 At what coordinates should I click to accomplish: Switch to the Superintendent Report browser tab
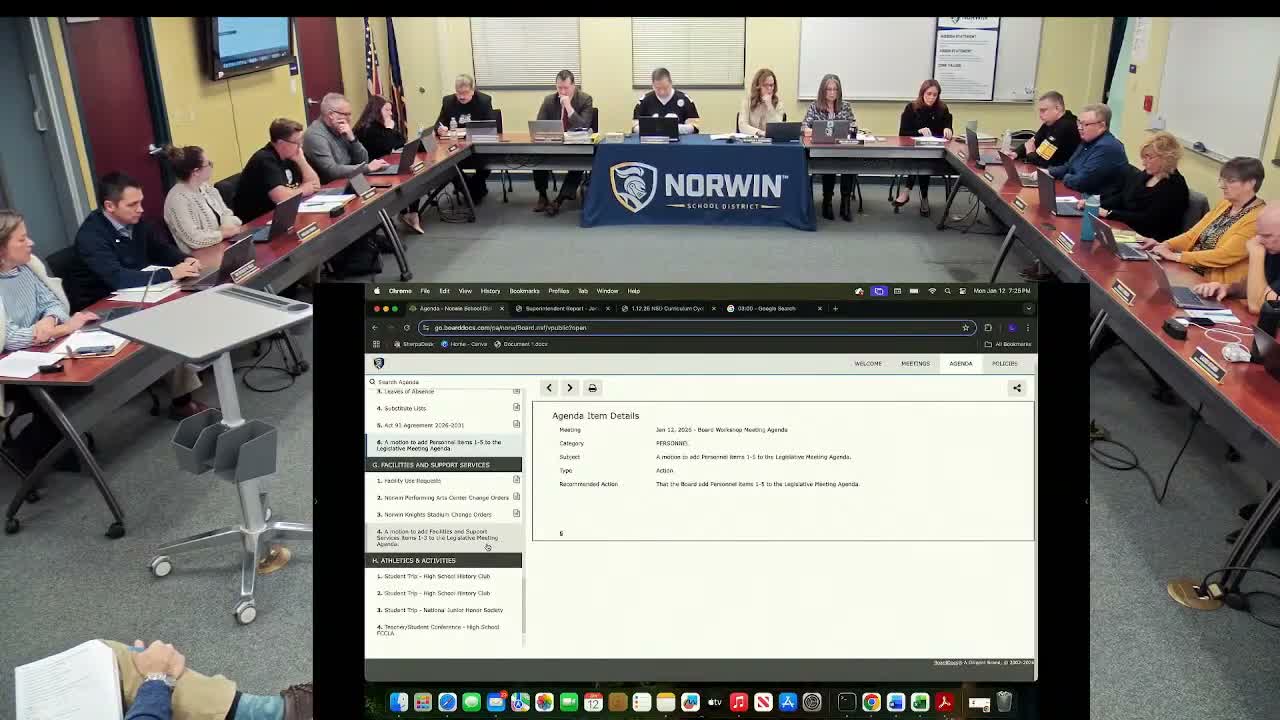point(562,308)
